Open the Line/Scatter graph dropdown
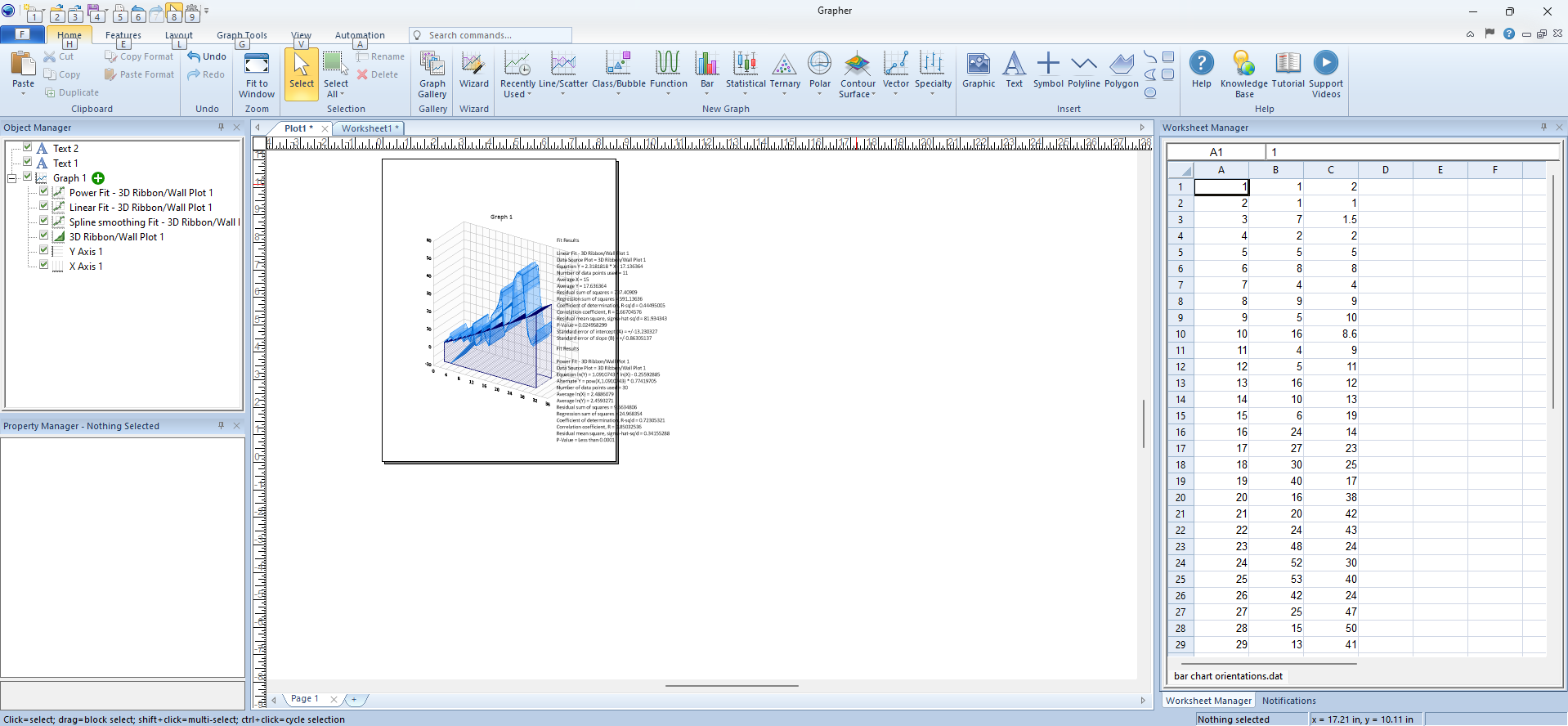This screenshot has width=1568, height=726. click(x=563, y=74)
